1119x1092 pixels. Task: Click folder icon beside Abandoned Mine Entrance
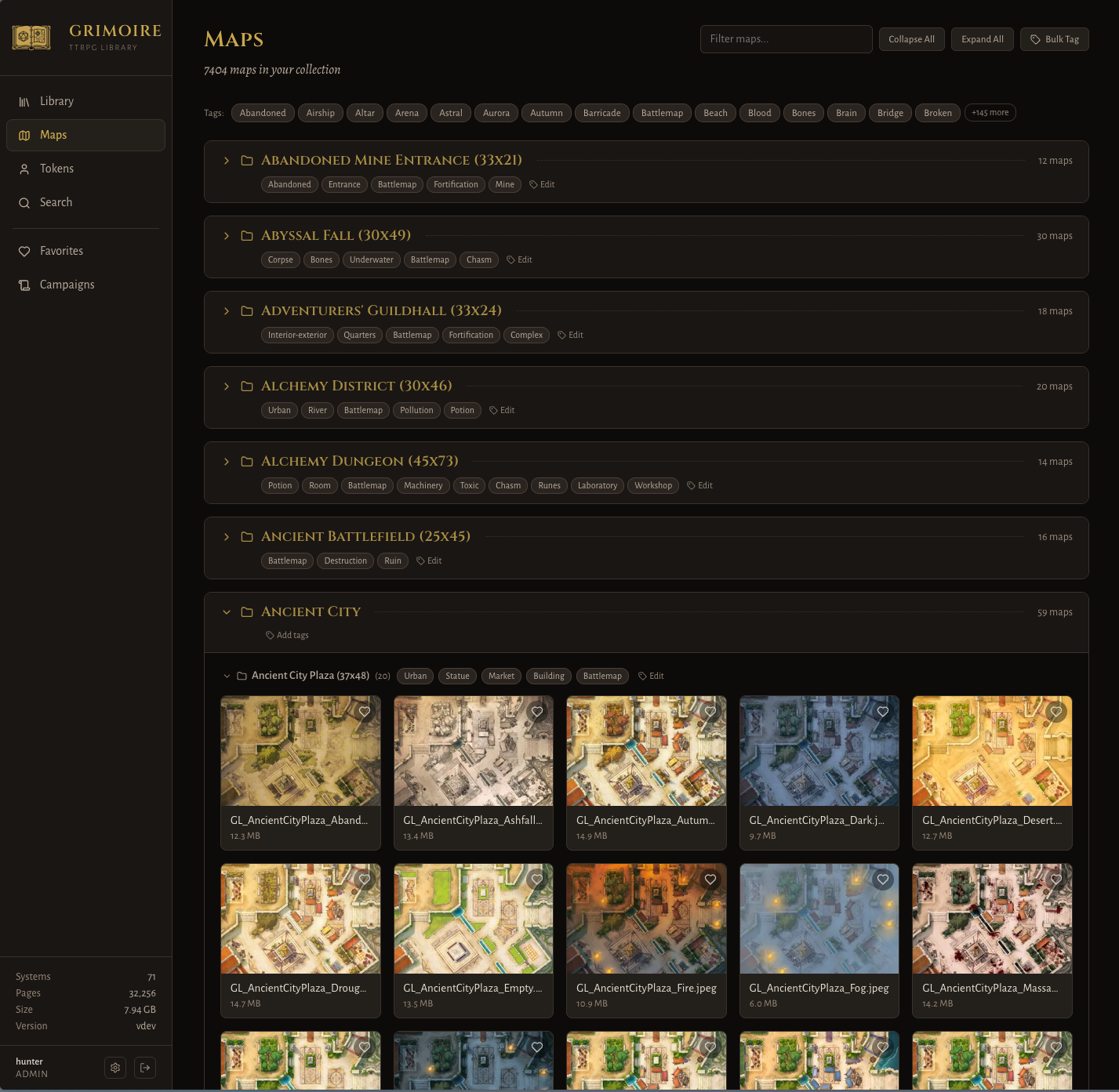pyautogui.click(x=247, y=161)
